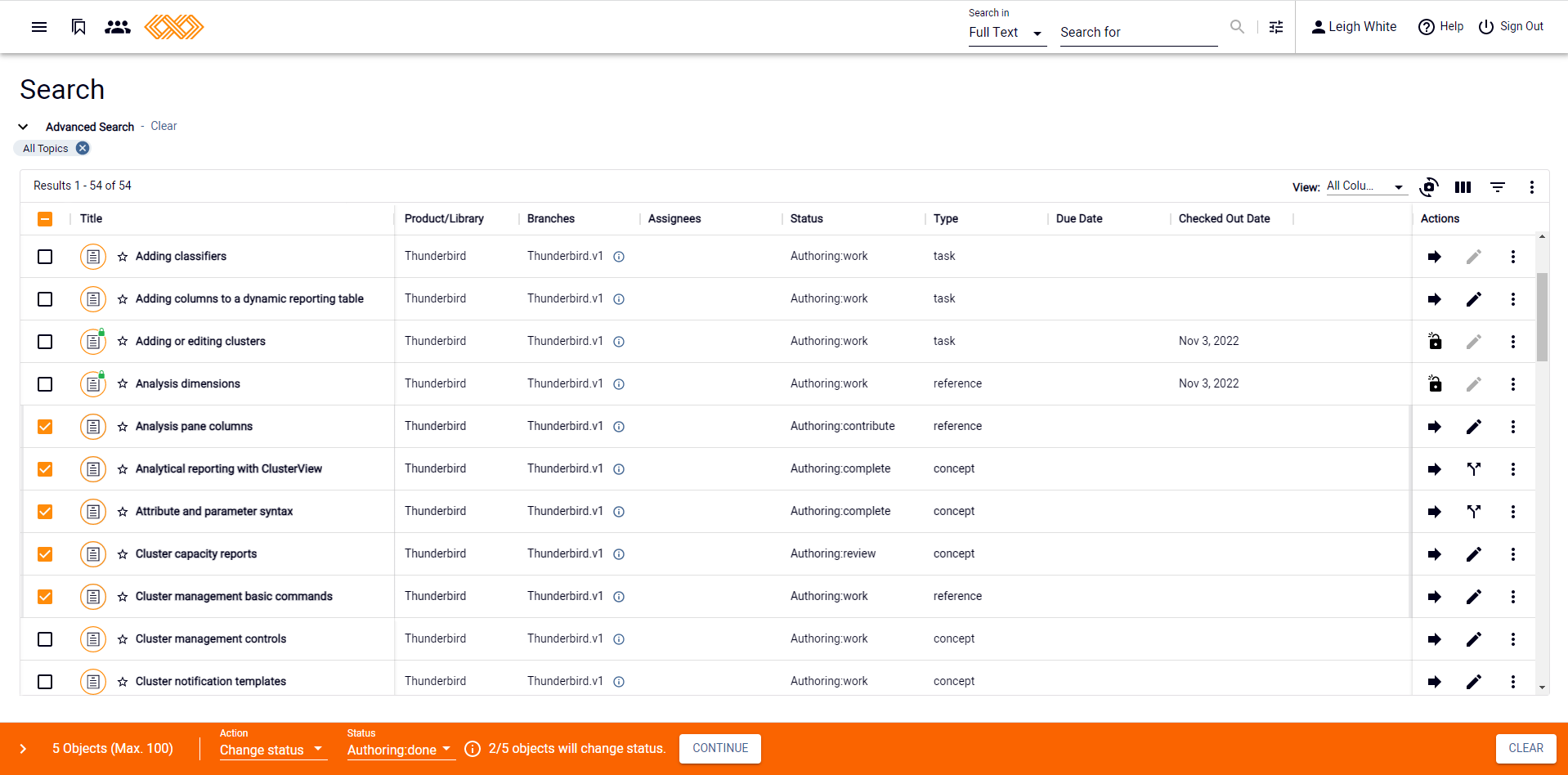1568x775 pixels.
Task: Open the bookmarks icon in top bar
Action: [x=78, y=27]
